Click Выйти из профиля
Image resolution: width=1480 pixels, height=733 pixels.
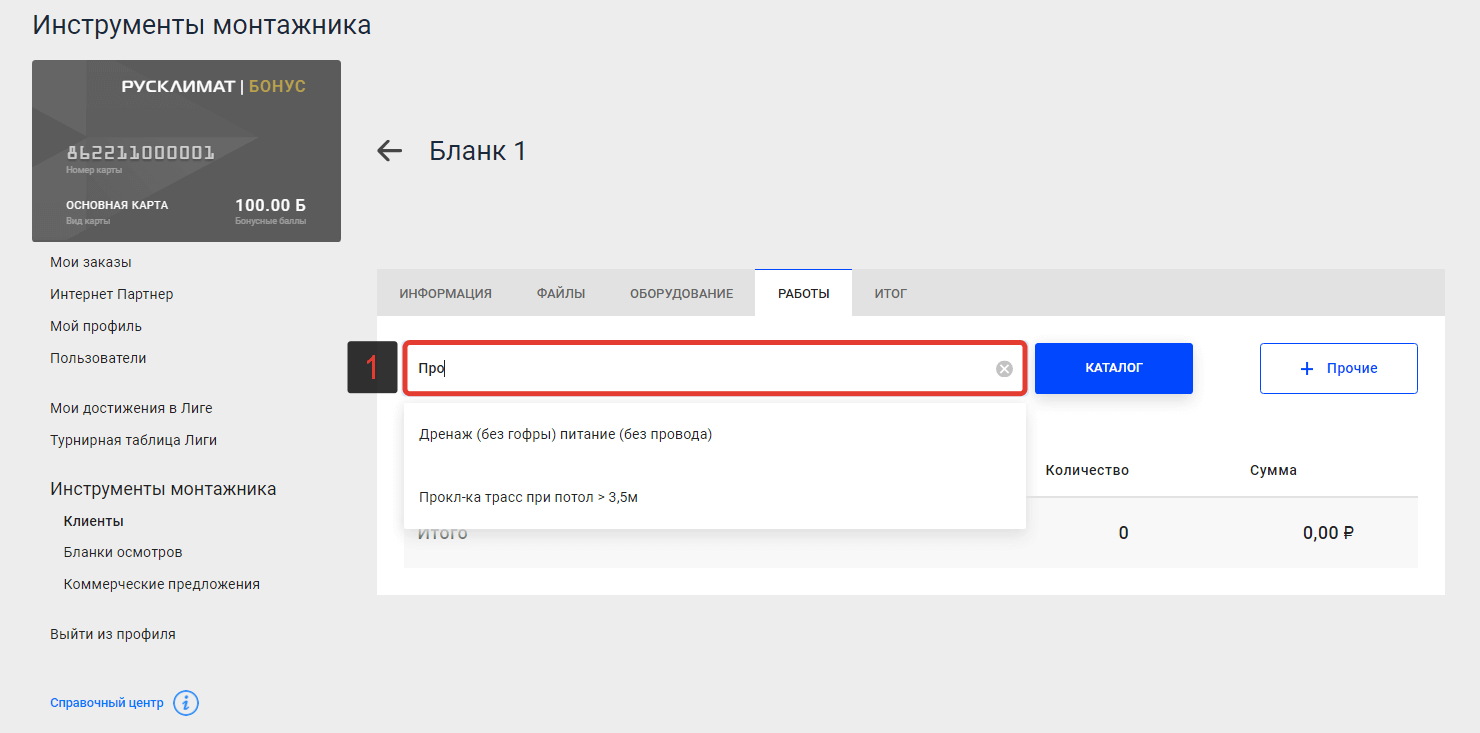(113, 634)
